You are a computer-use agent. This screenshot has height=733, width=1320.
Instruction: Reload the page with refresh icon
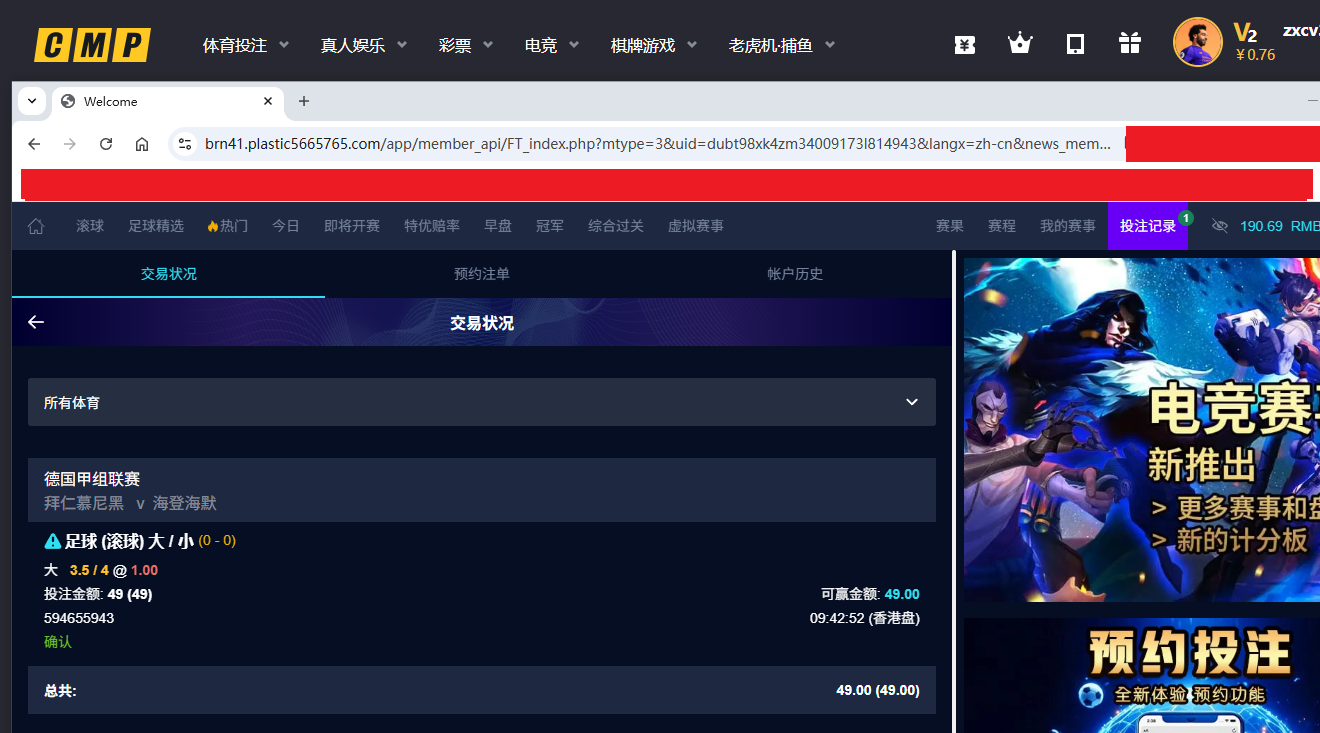click(x=106, y=144)
